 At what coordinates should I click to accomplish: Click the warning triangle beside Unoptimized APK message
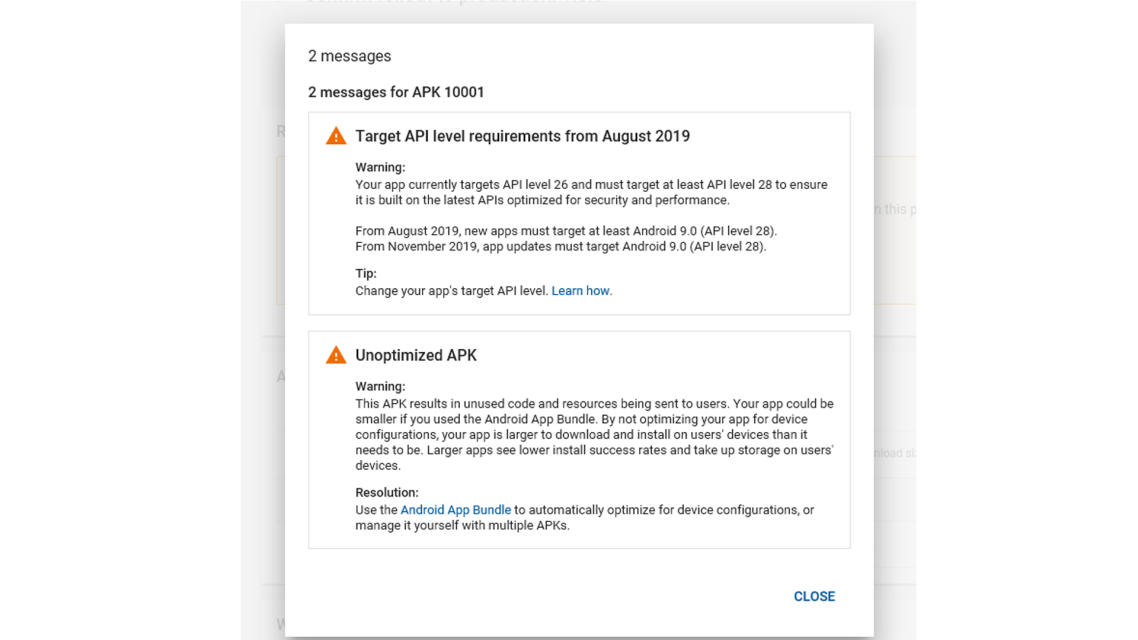(335, 354)
